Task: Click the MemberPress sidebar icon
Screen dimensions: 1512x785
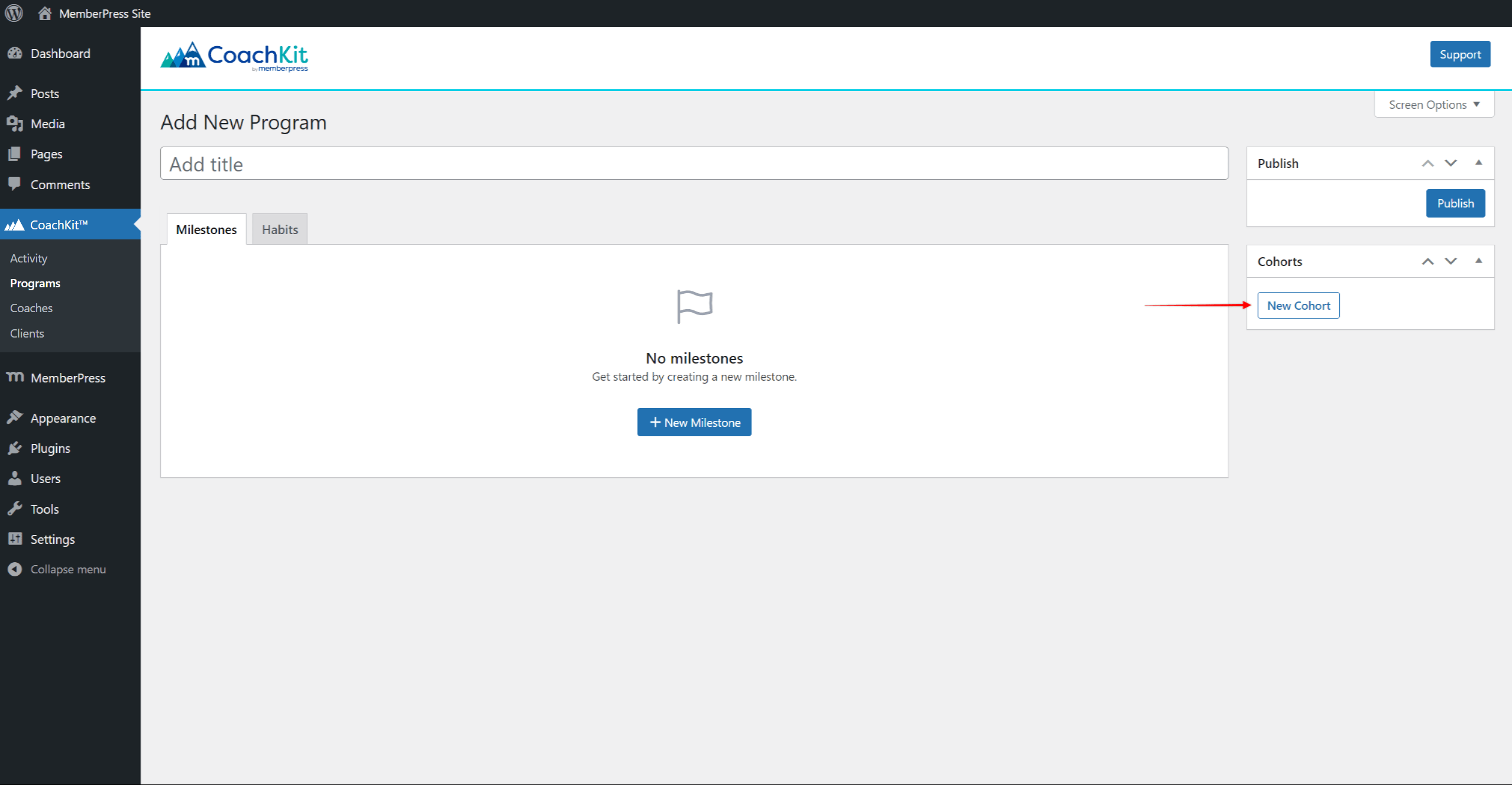Action: click(15, 377)
